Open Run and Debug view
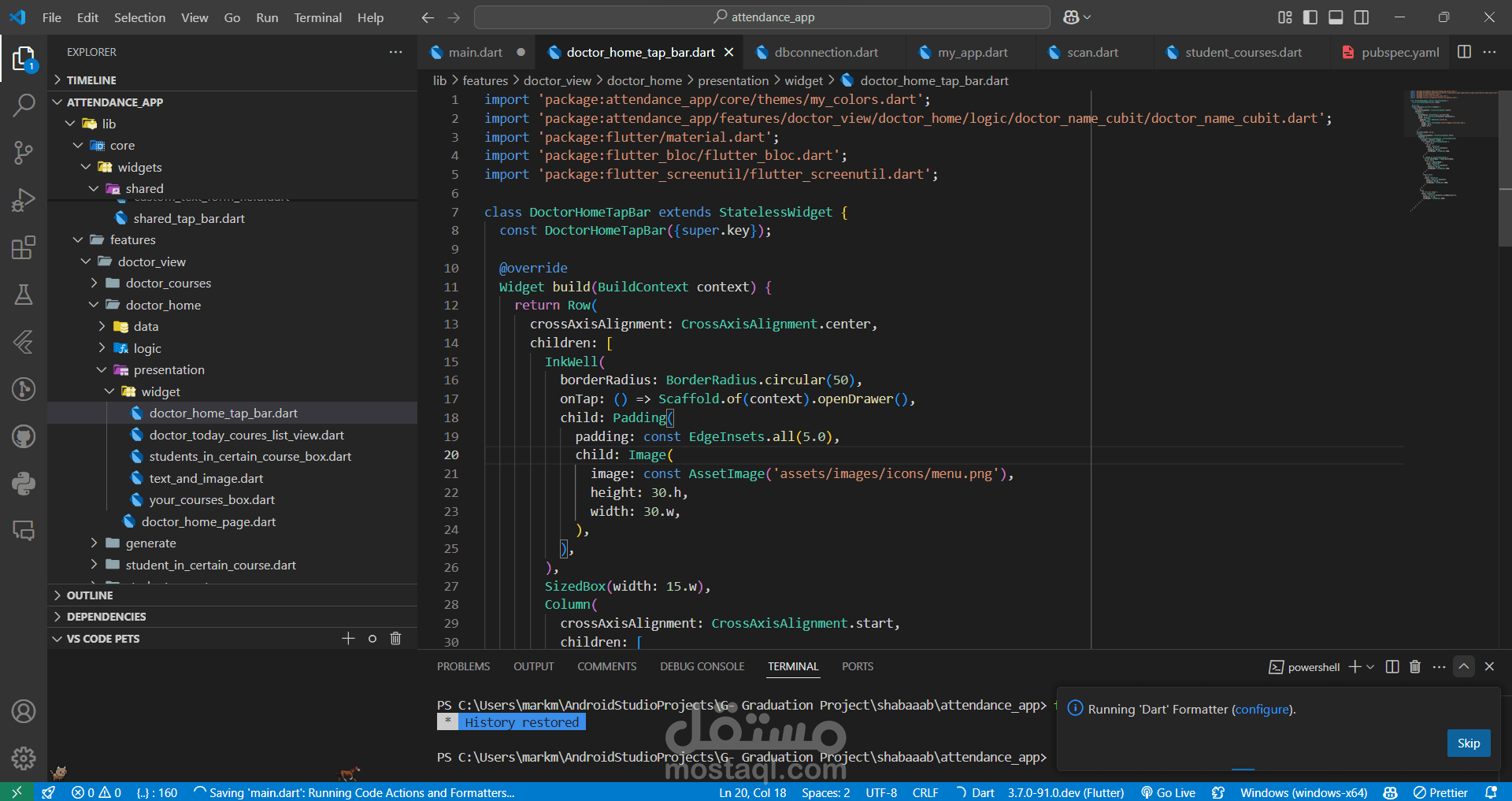This screenshot has width=1512, height=801. pos(24,200)
